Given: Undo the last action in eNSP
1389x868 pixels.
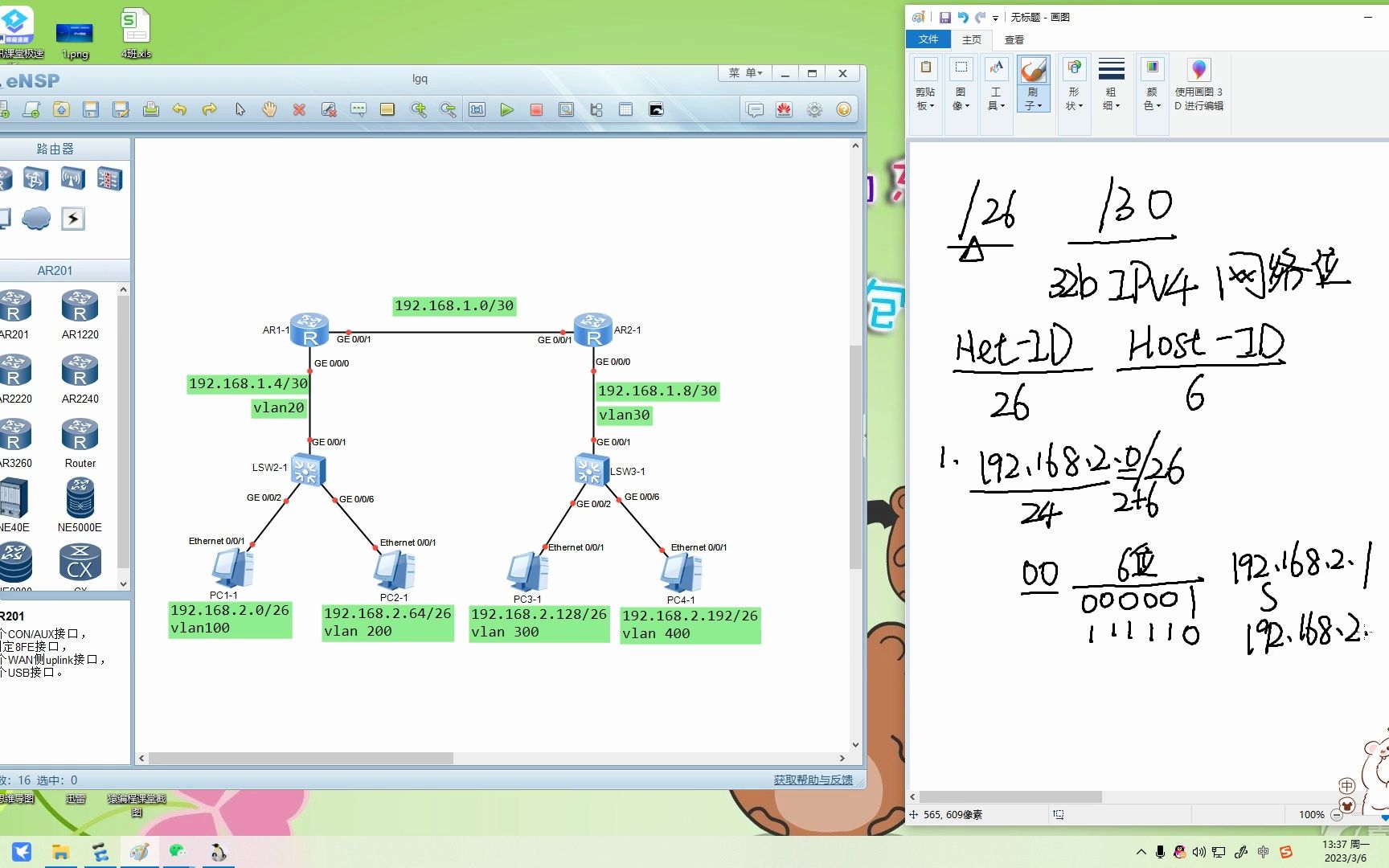Looking at the screenshot, I should [179, 109].
